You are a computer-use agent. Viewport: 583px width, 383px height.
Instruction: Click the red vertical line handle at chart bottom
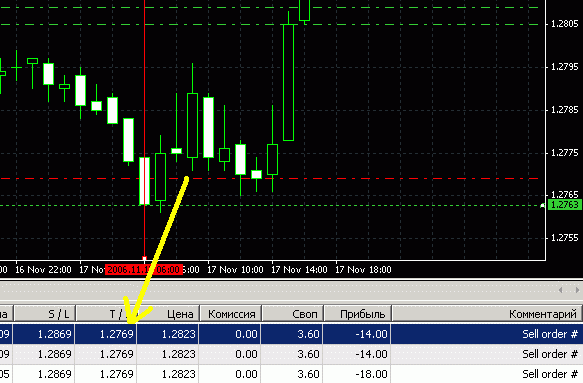click(x=145, y=258)
